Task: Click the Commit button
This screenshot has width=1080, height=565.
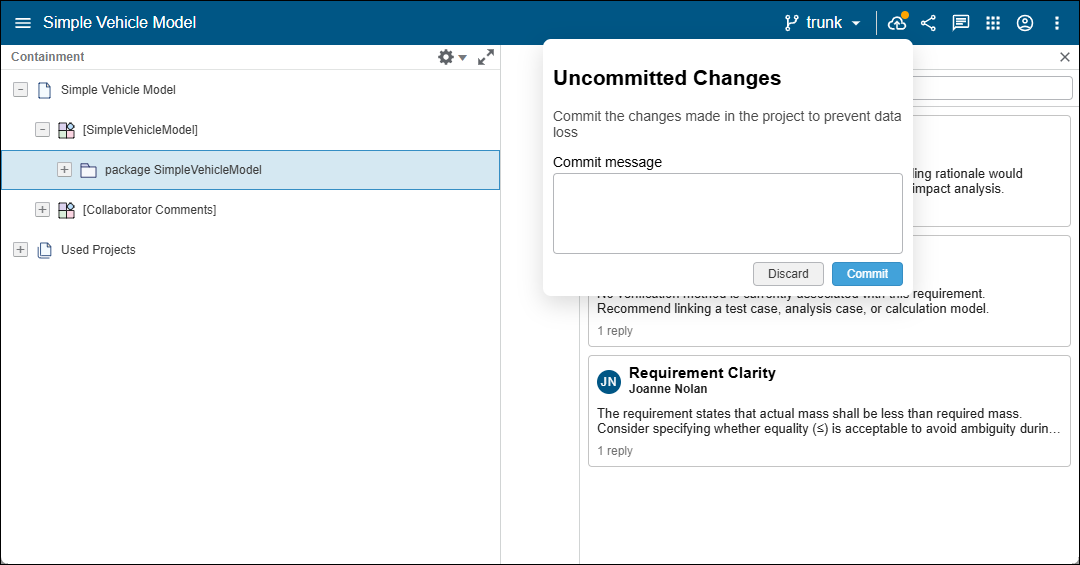Action: pyautogui.click(x=867, y=274)
